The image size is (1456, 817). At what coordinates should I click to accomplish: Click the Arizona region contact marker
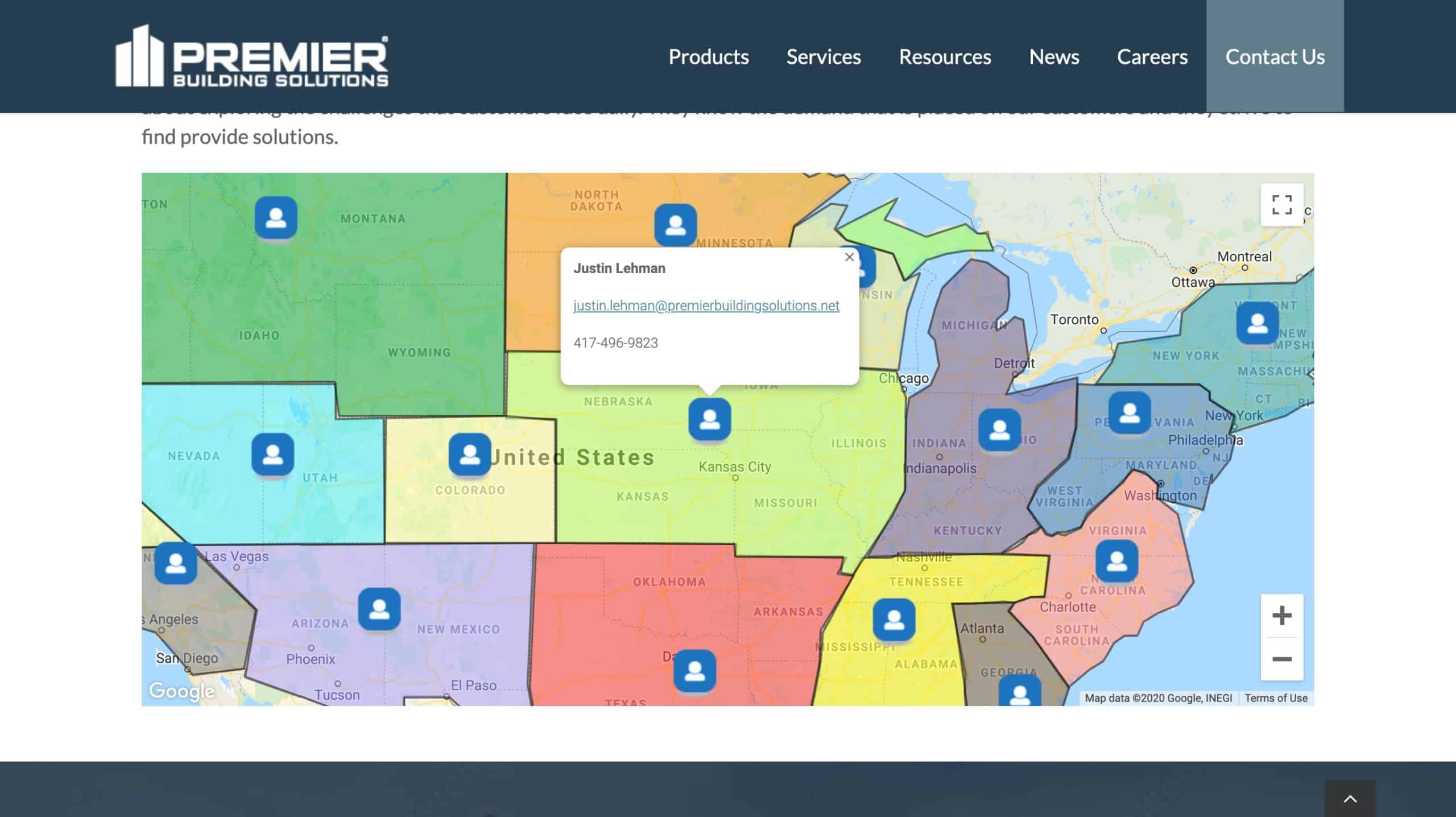click(x=379, y=609)
